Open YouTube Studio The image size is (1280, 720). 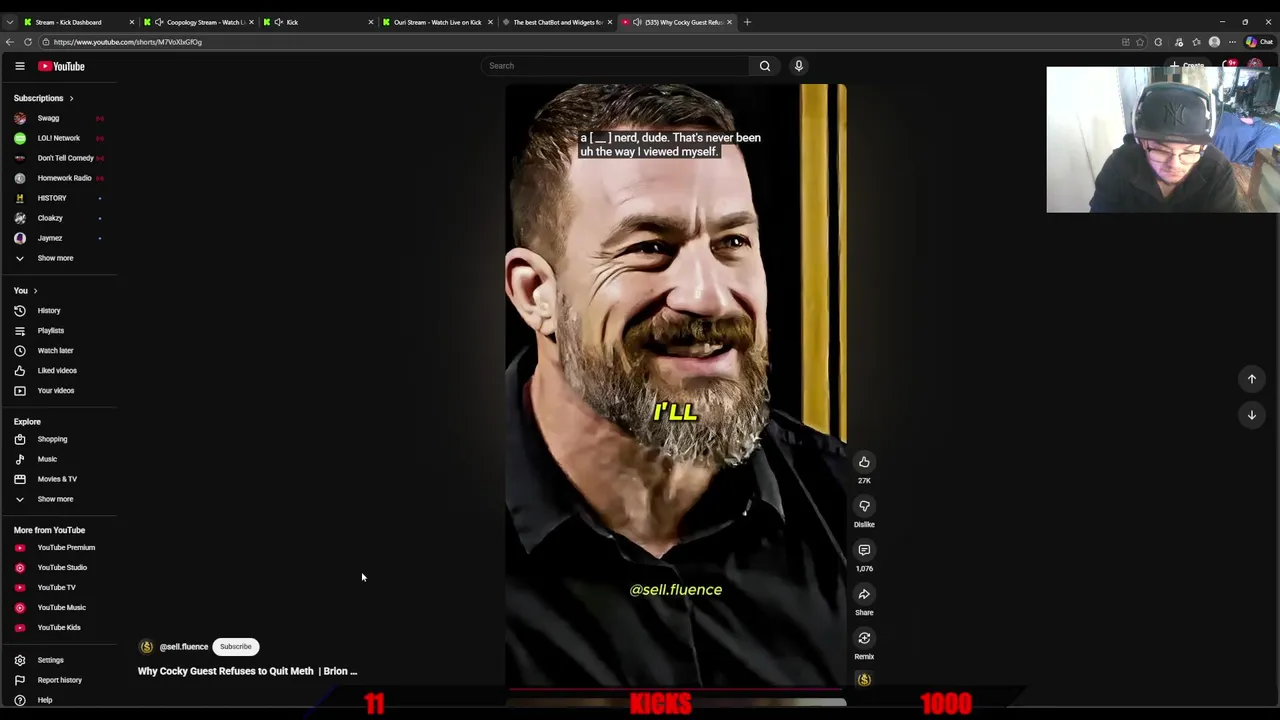coord(62,568)
